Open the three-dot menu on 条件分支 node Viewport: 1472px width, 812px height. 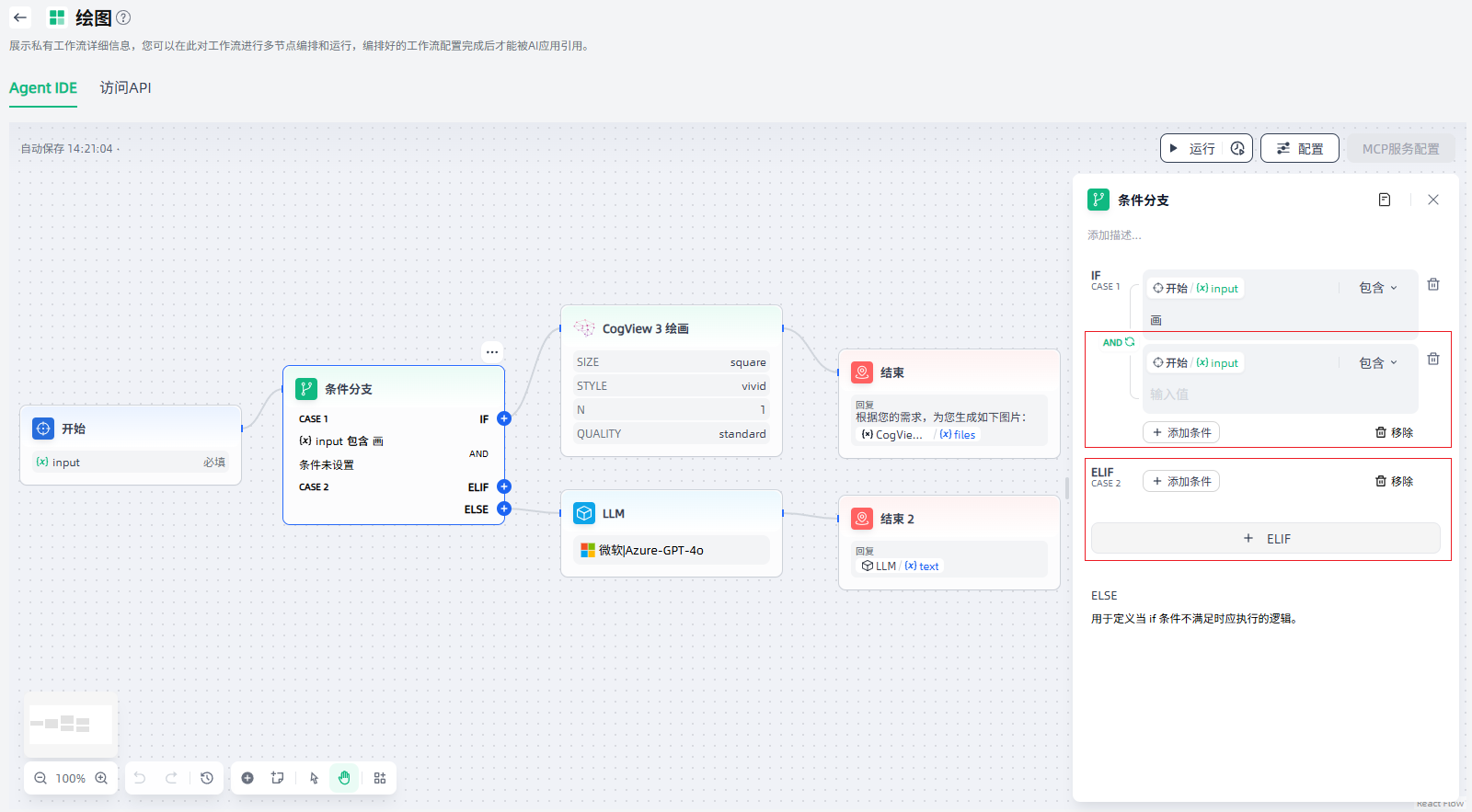[492, 351]
